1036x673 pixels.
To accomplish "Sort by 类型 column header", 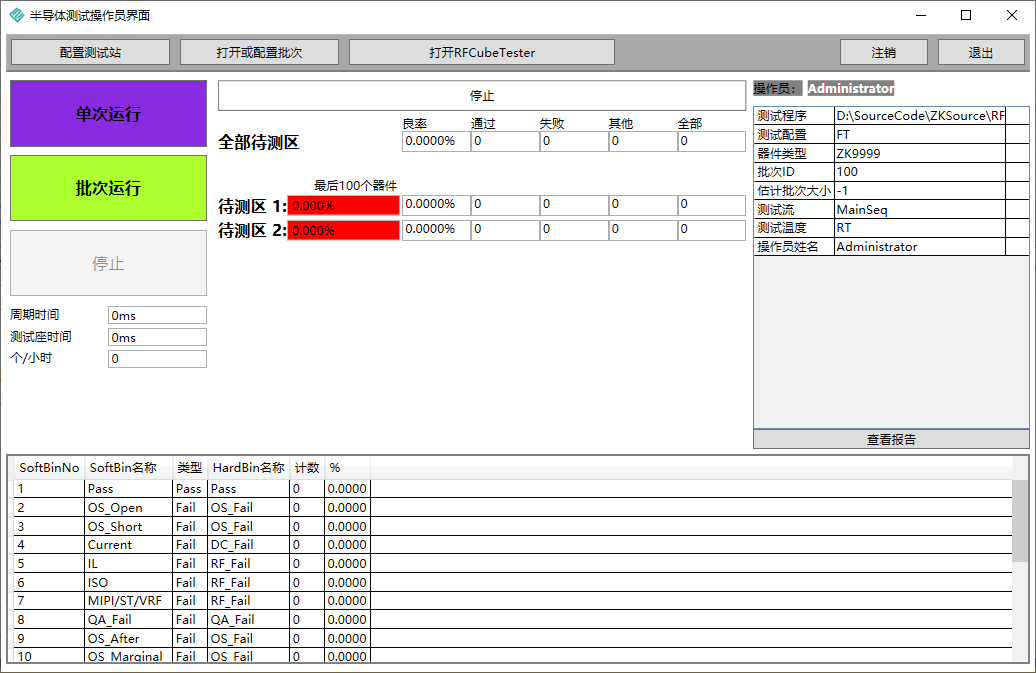I will [x=190, y=468].
